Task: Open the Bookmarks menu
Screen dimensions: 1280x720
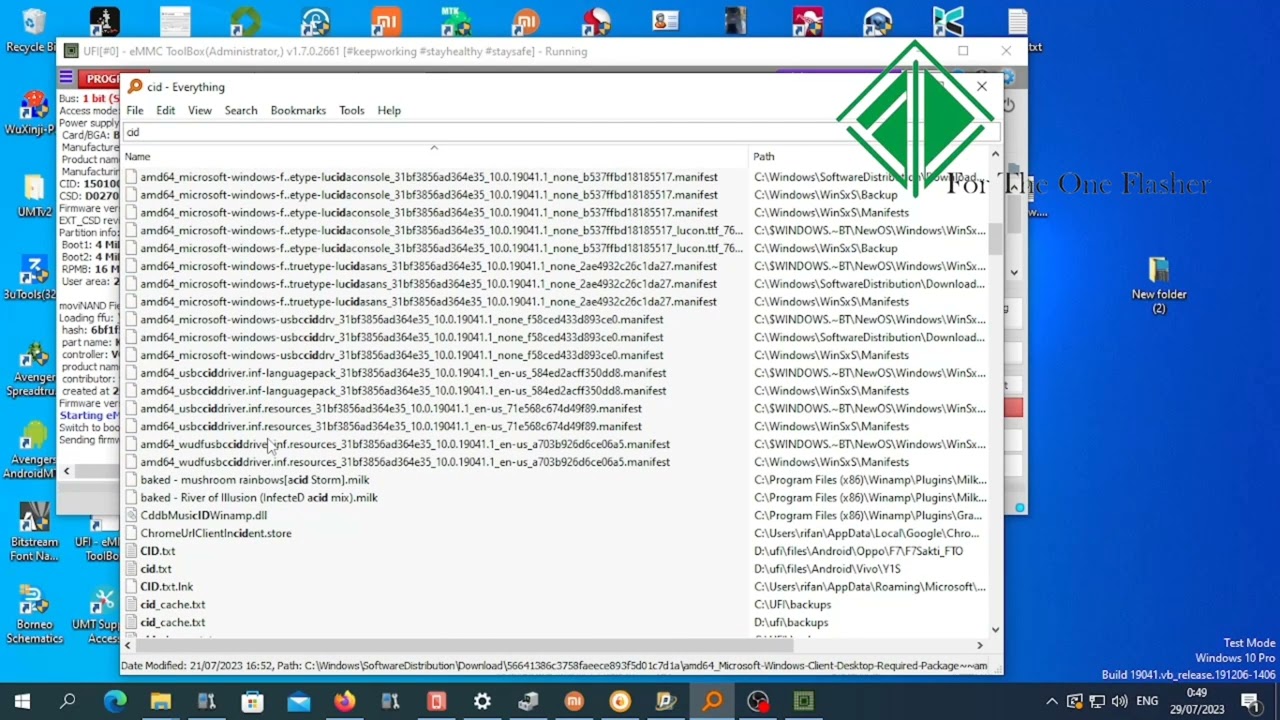Action: pos(298,110)
